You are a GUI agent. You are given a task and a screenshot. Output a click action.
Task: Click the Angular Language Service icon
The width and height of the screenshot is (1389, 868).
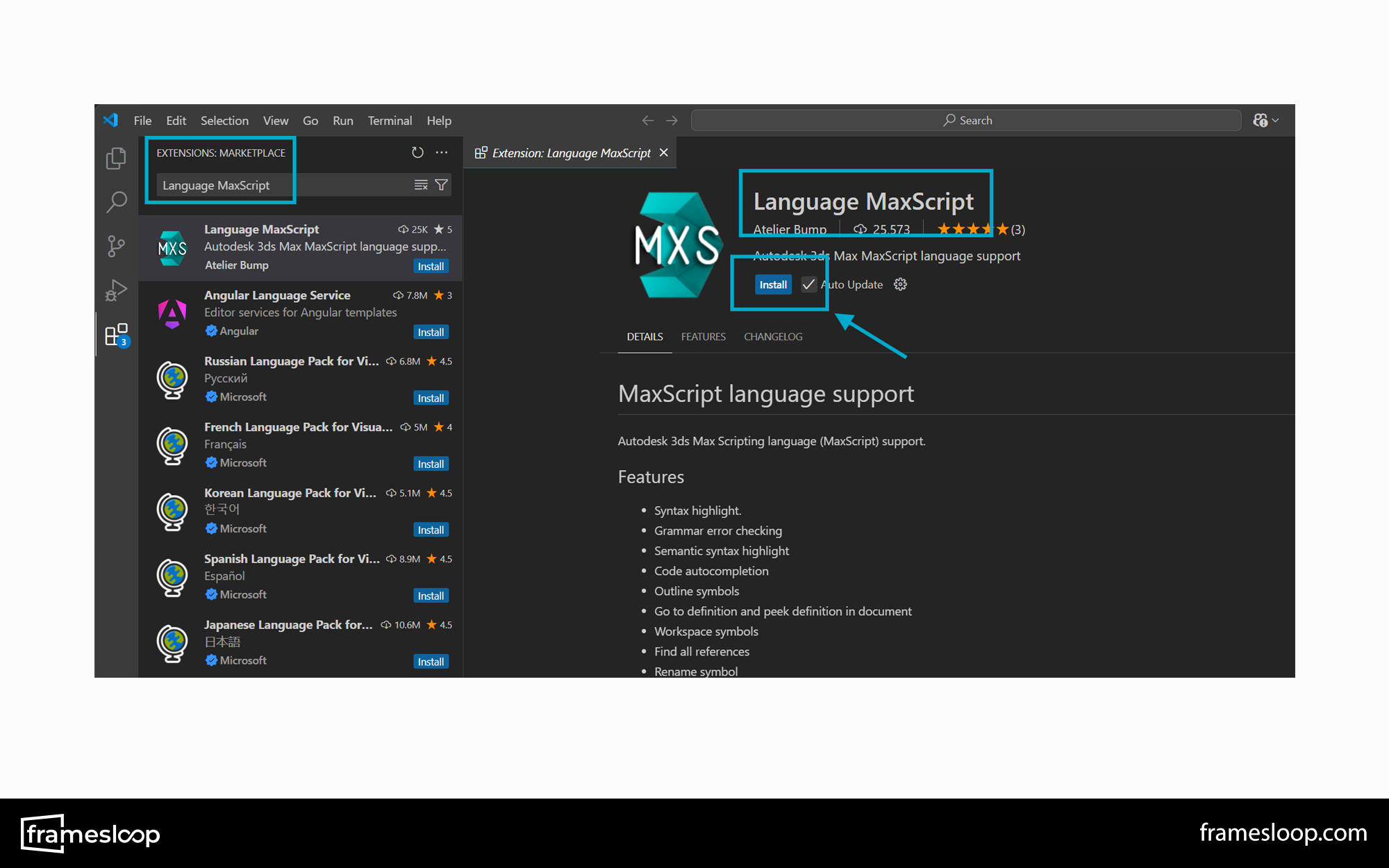tap(172, 313)
